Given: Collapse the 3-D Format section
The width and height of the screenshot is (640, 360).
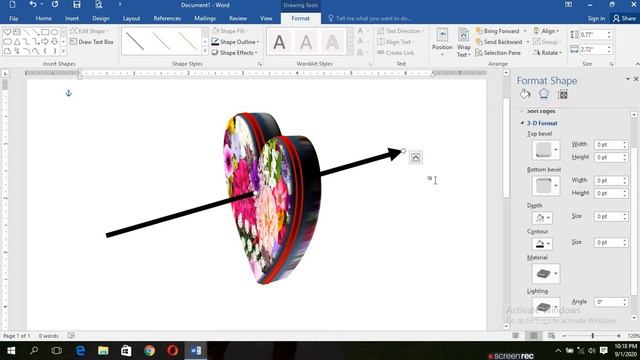Looking at the screenshot, I should click(522, 123).
